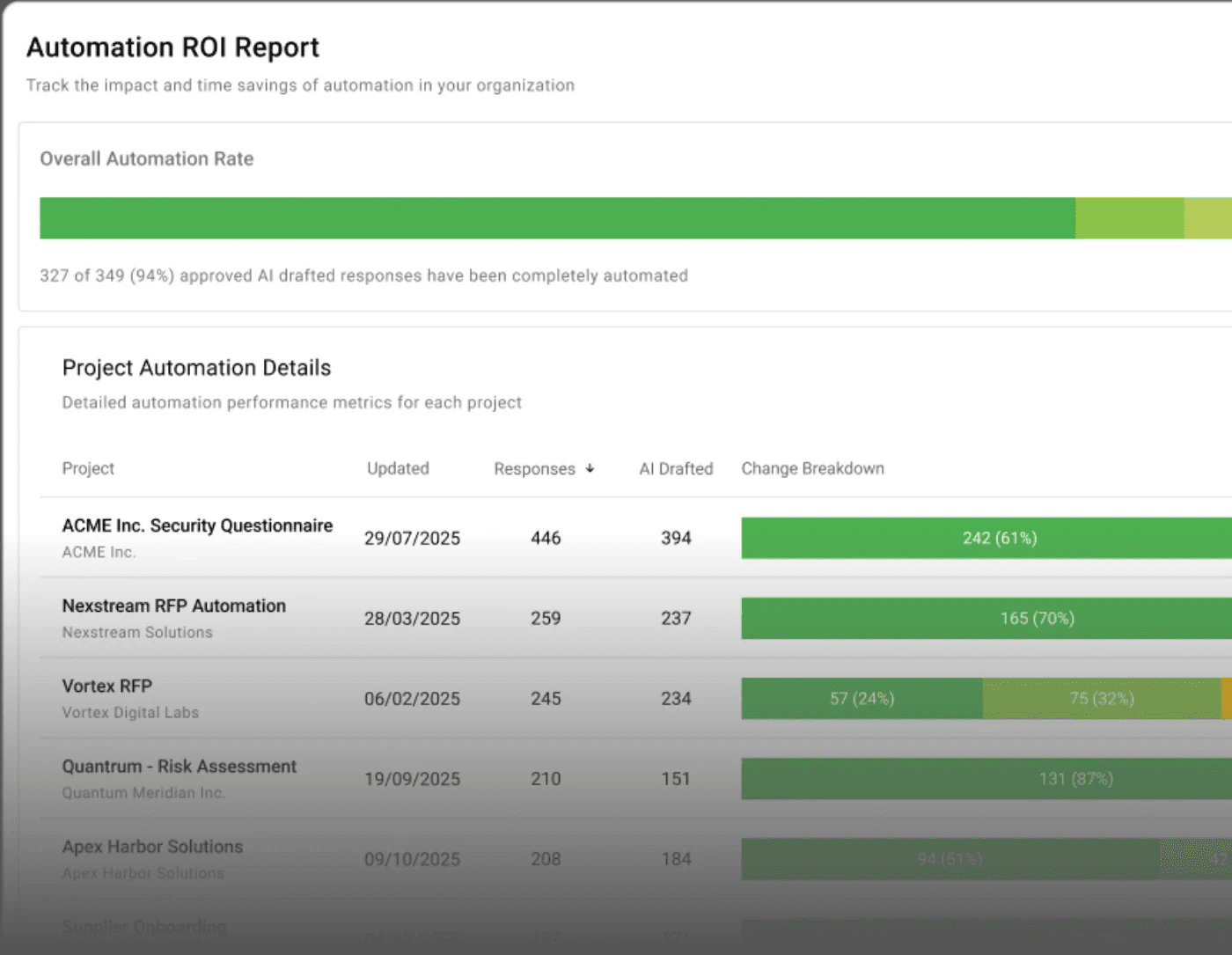Open the Quantrum - Risk Assessment project
This screenshot has height=955, width=1232.
coord(179,766)
